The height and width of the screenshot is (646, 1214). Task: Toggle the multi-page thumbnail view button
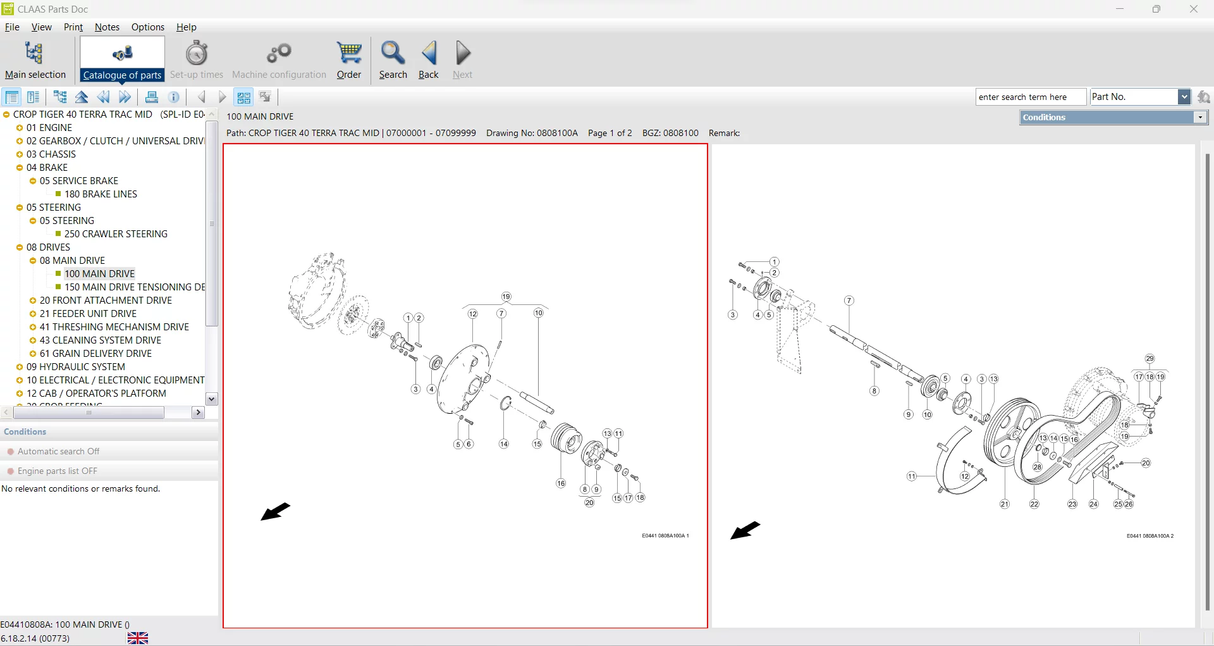coord(243,97)
